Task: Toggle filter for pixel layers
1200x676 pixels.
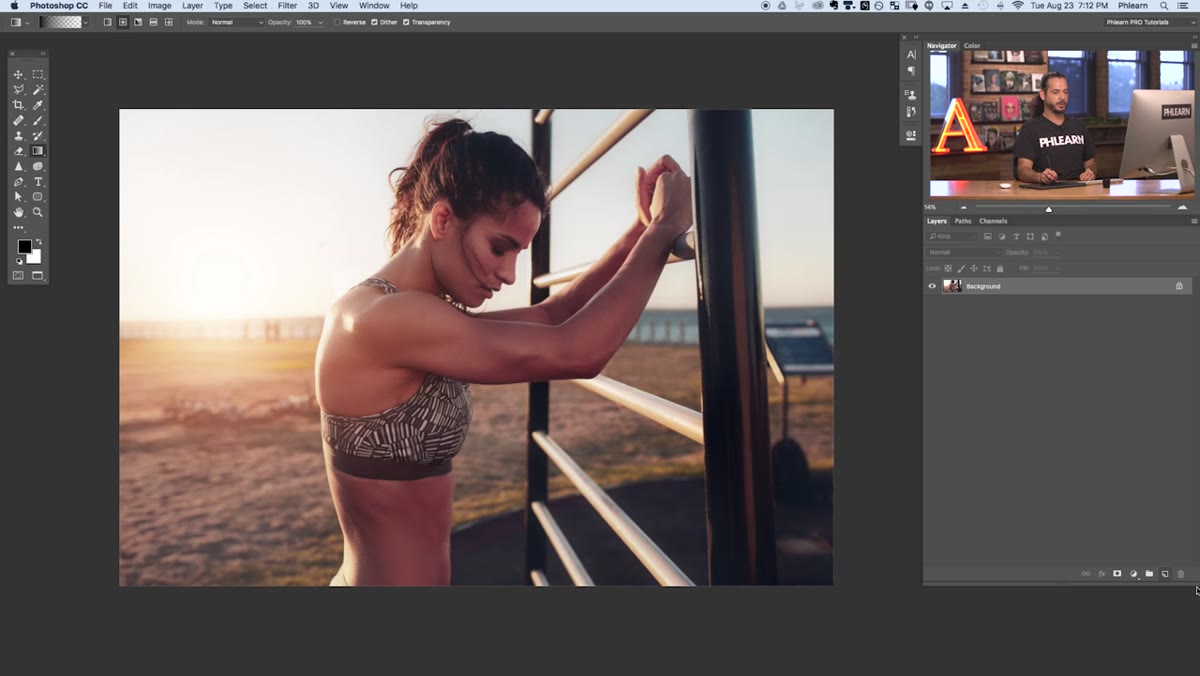Action: pos(988,237)
